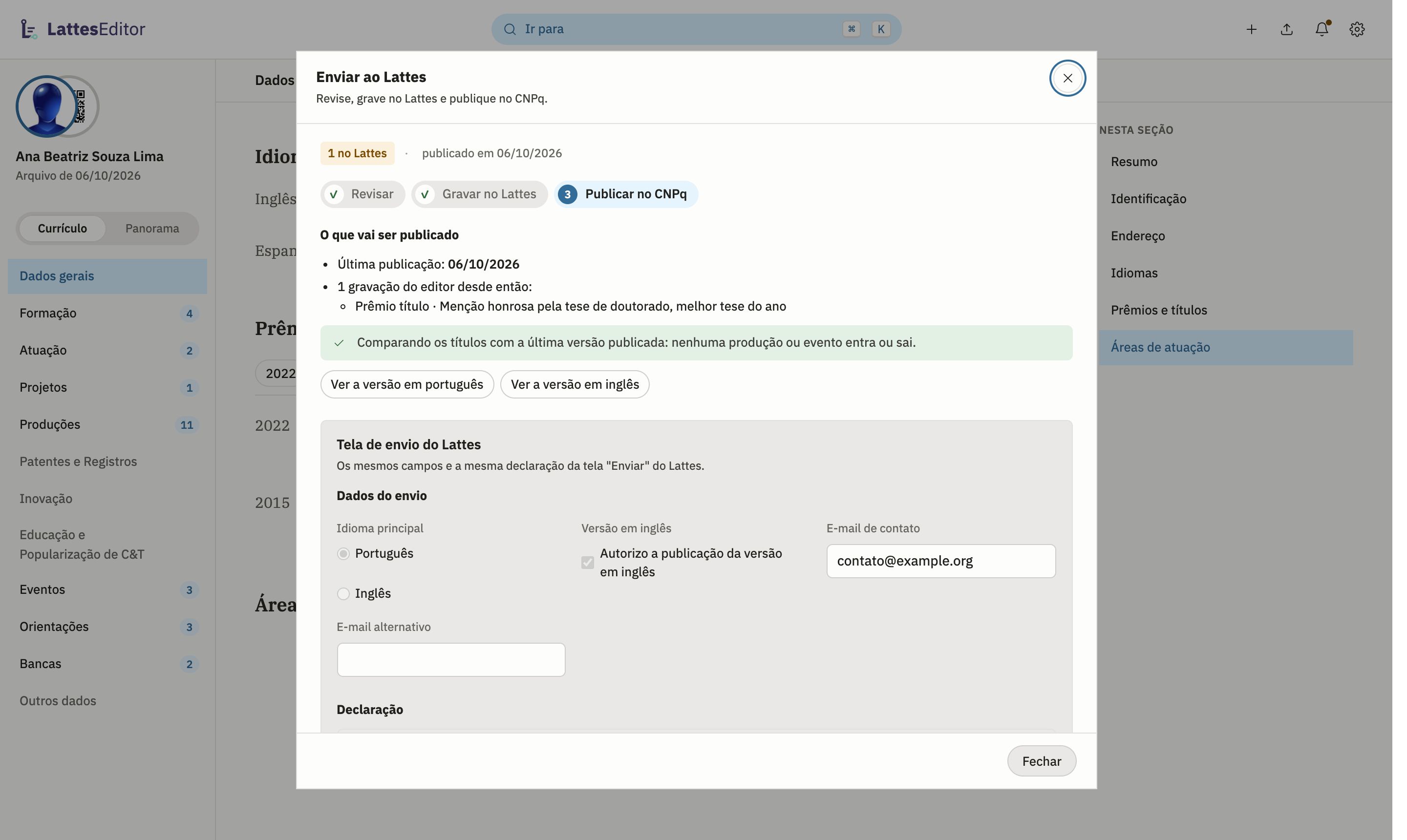
Task: Jump to Resumo in Nesta seção
Action: (x=1226, y=162)
